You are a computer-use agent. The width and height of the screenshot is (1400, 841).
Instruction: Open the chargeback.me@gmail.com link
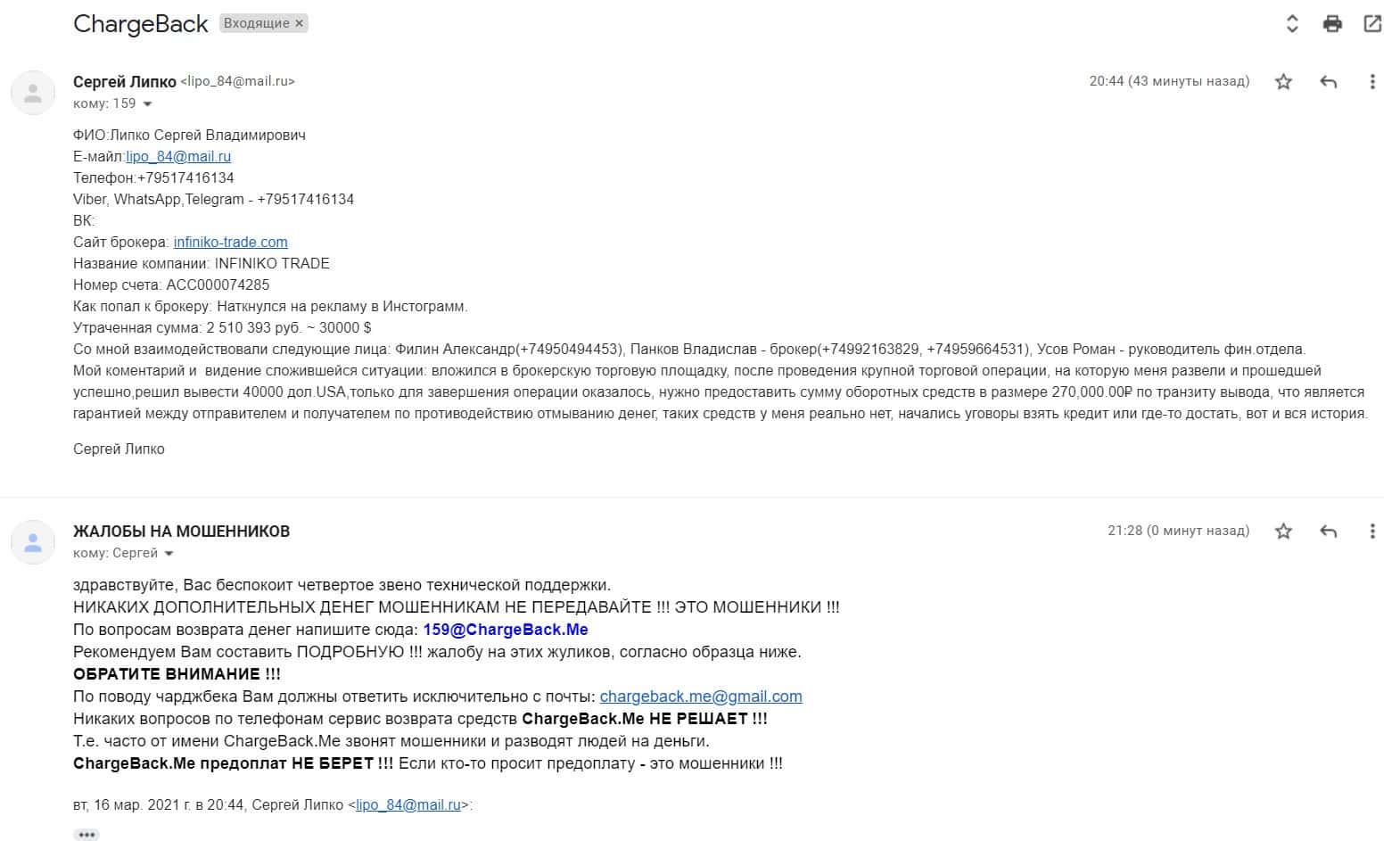(x=701, y=697)
